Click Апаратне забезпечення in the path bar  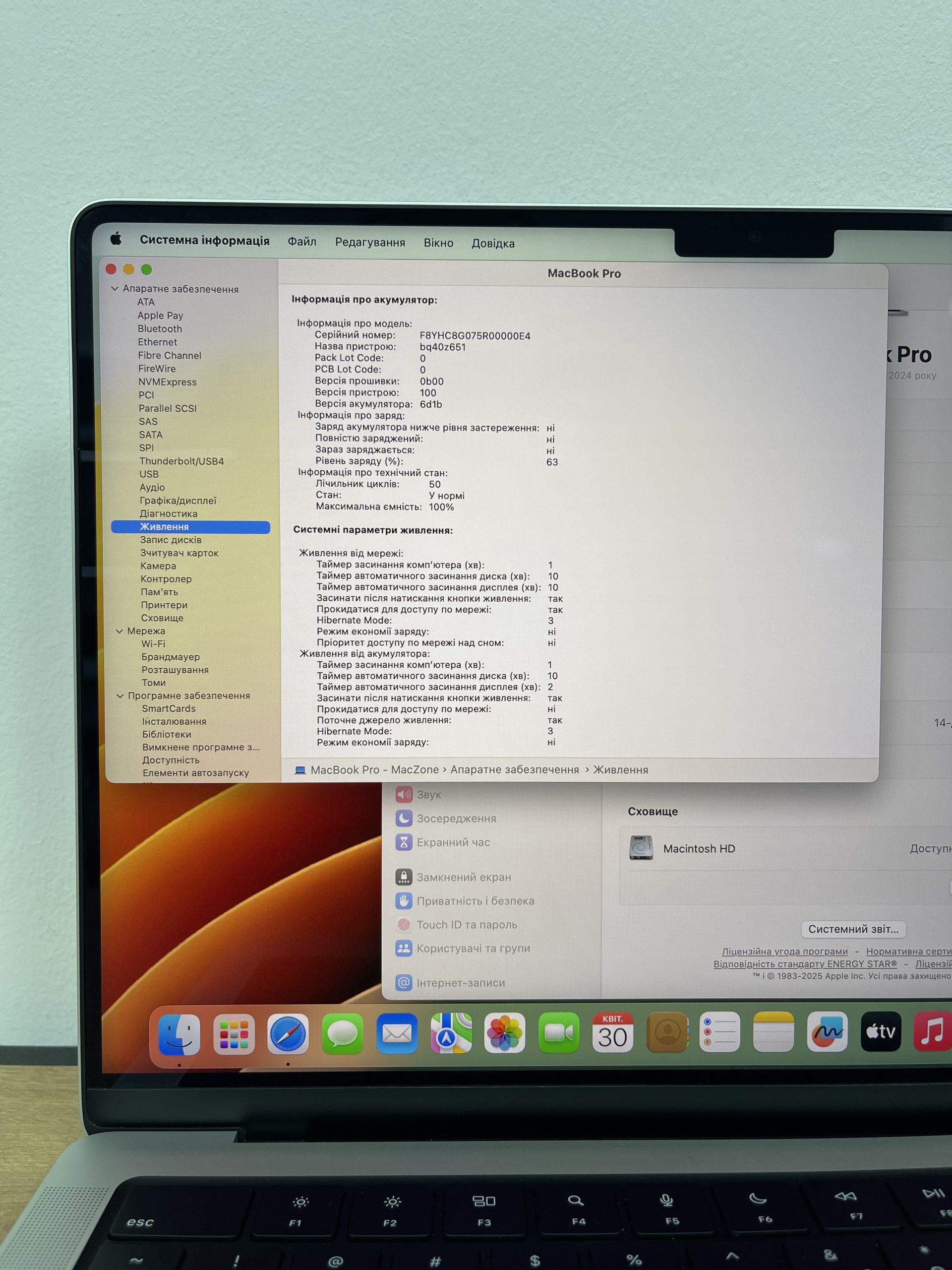pos(515,770)
